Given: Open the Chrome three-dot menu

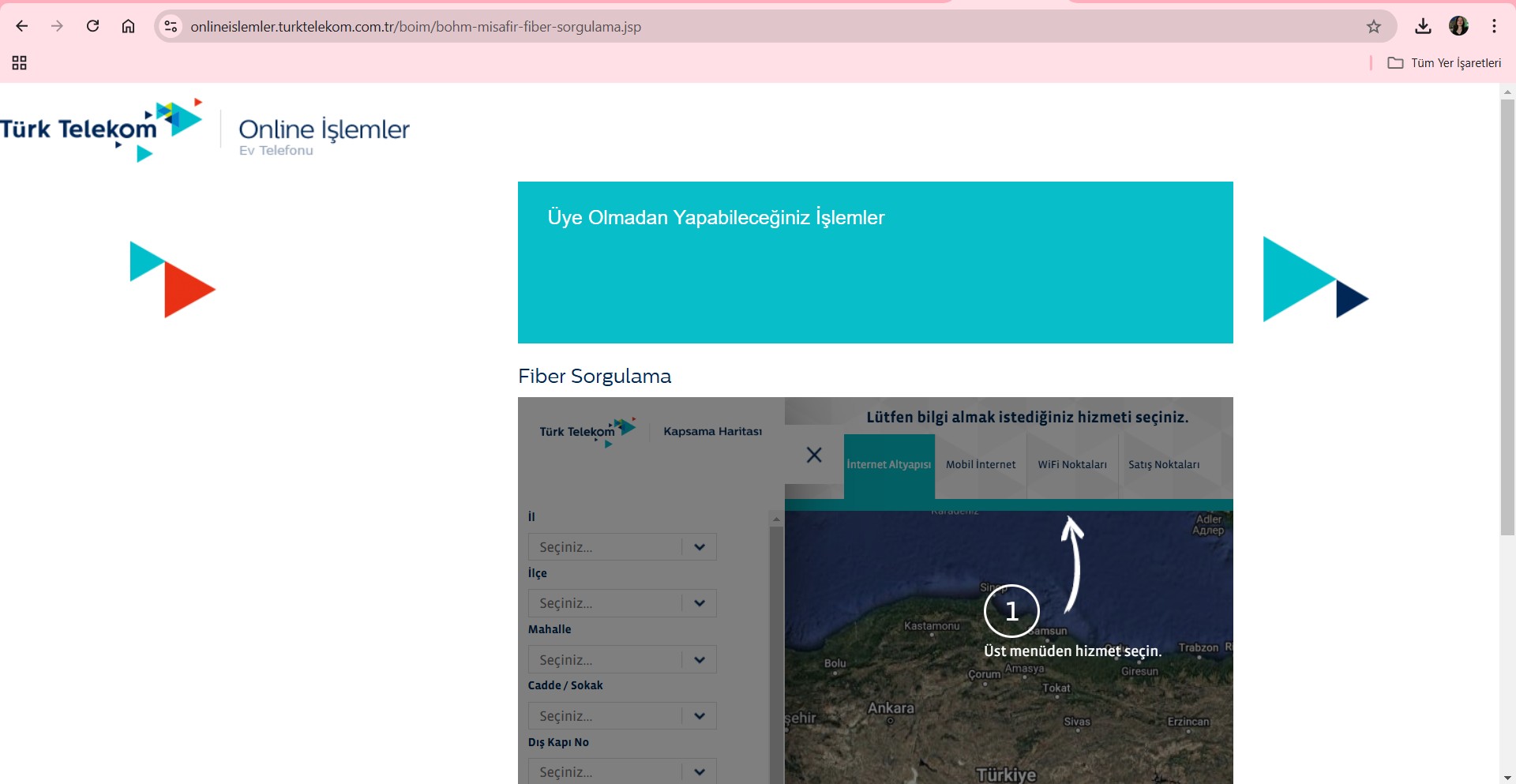Looking at the screenshot, I should [1494, 26].
